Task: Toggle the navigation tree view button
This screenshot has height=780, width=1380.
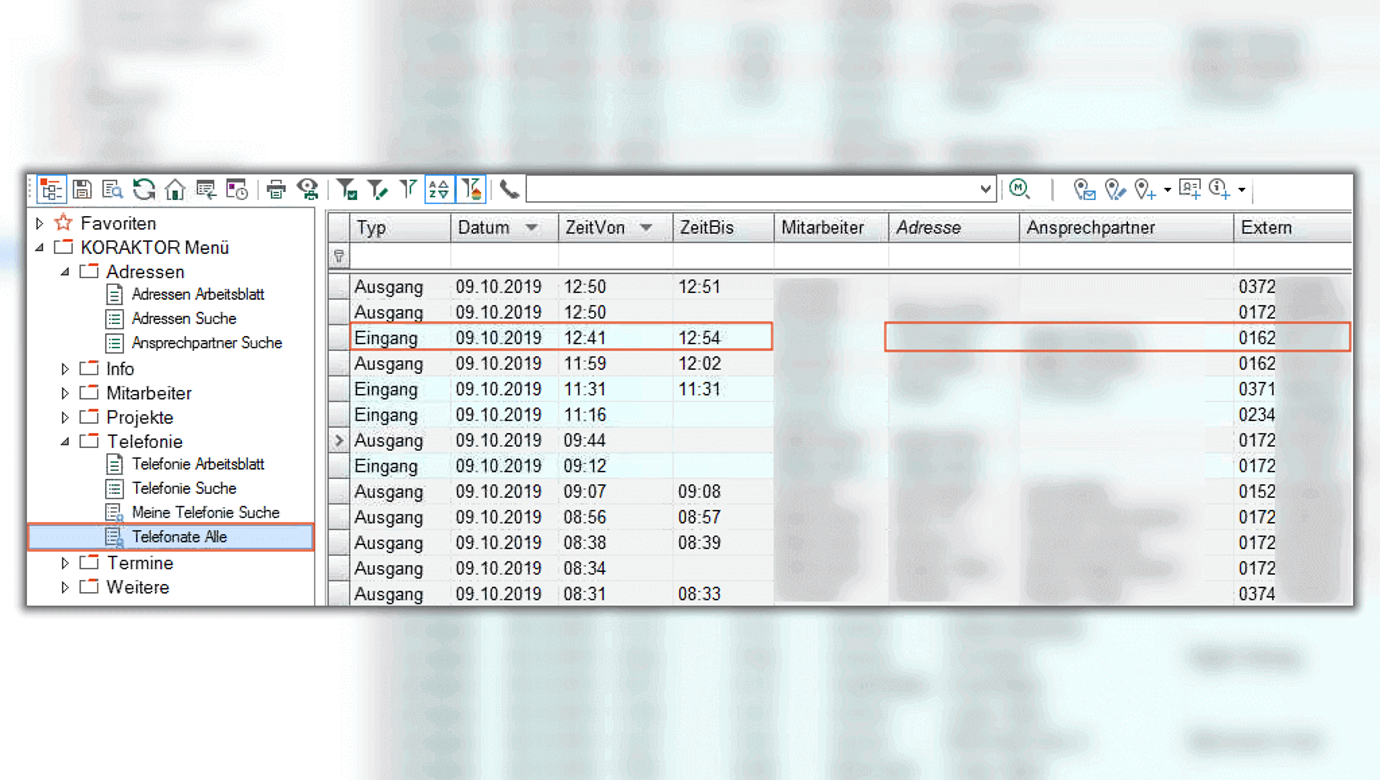Action: click(x=51, y=189)
